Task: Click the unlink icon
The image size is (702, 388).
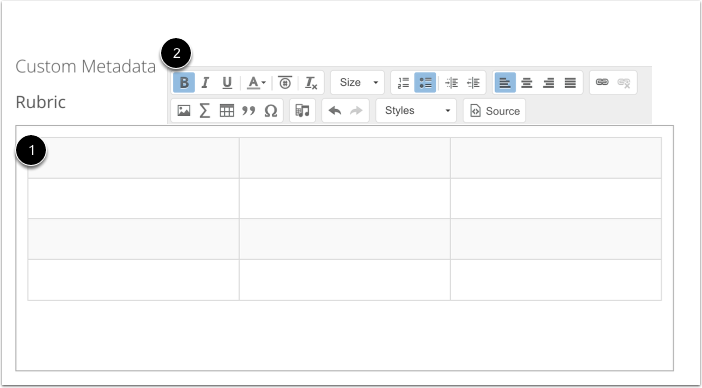Action: tap(624, 83)
